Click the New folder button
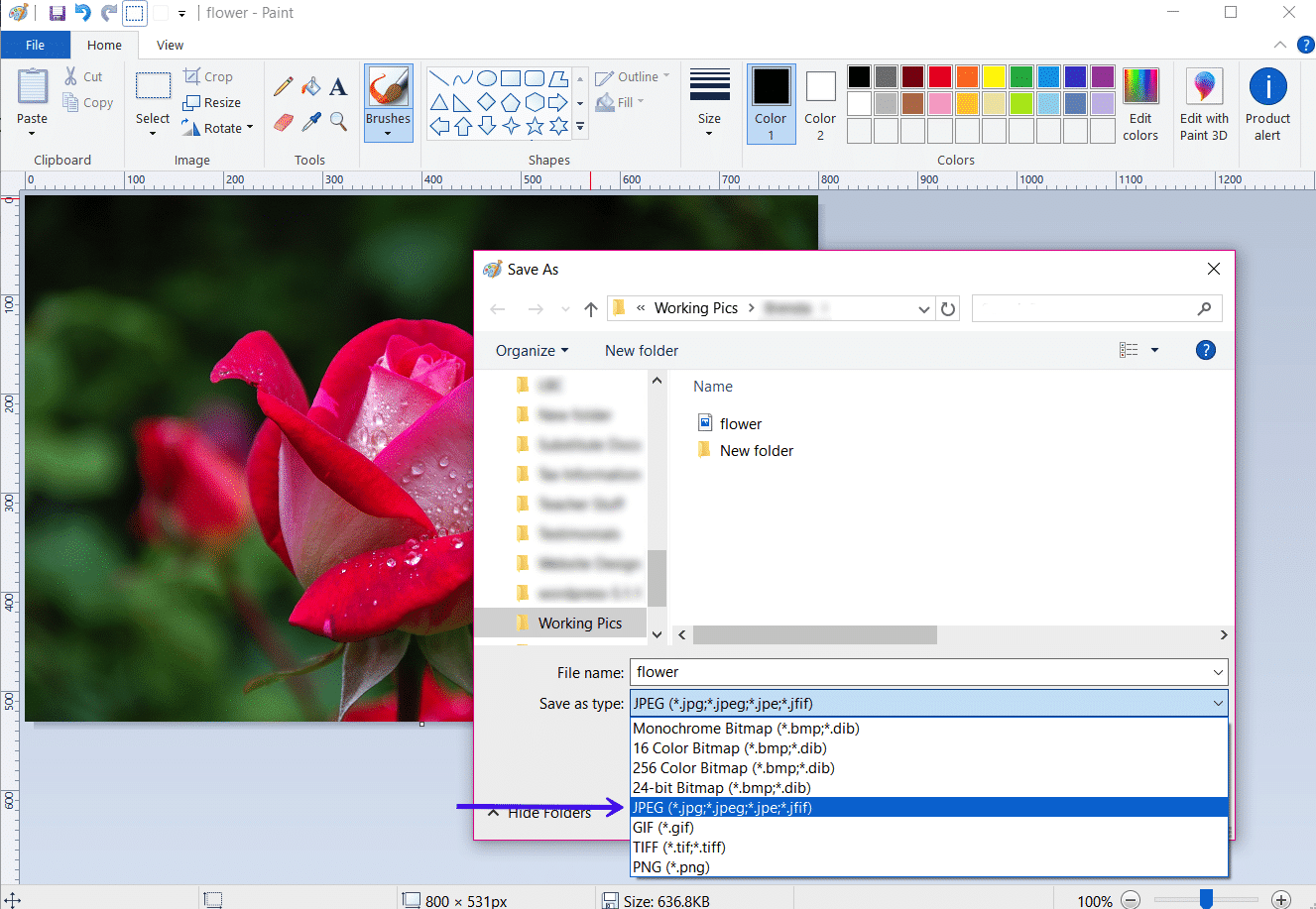1316x909 pixels. [641, 350]
